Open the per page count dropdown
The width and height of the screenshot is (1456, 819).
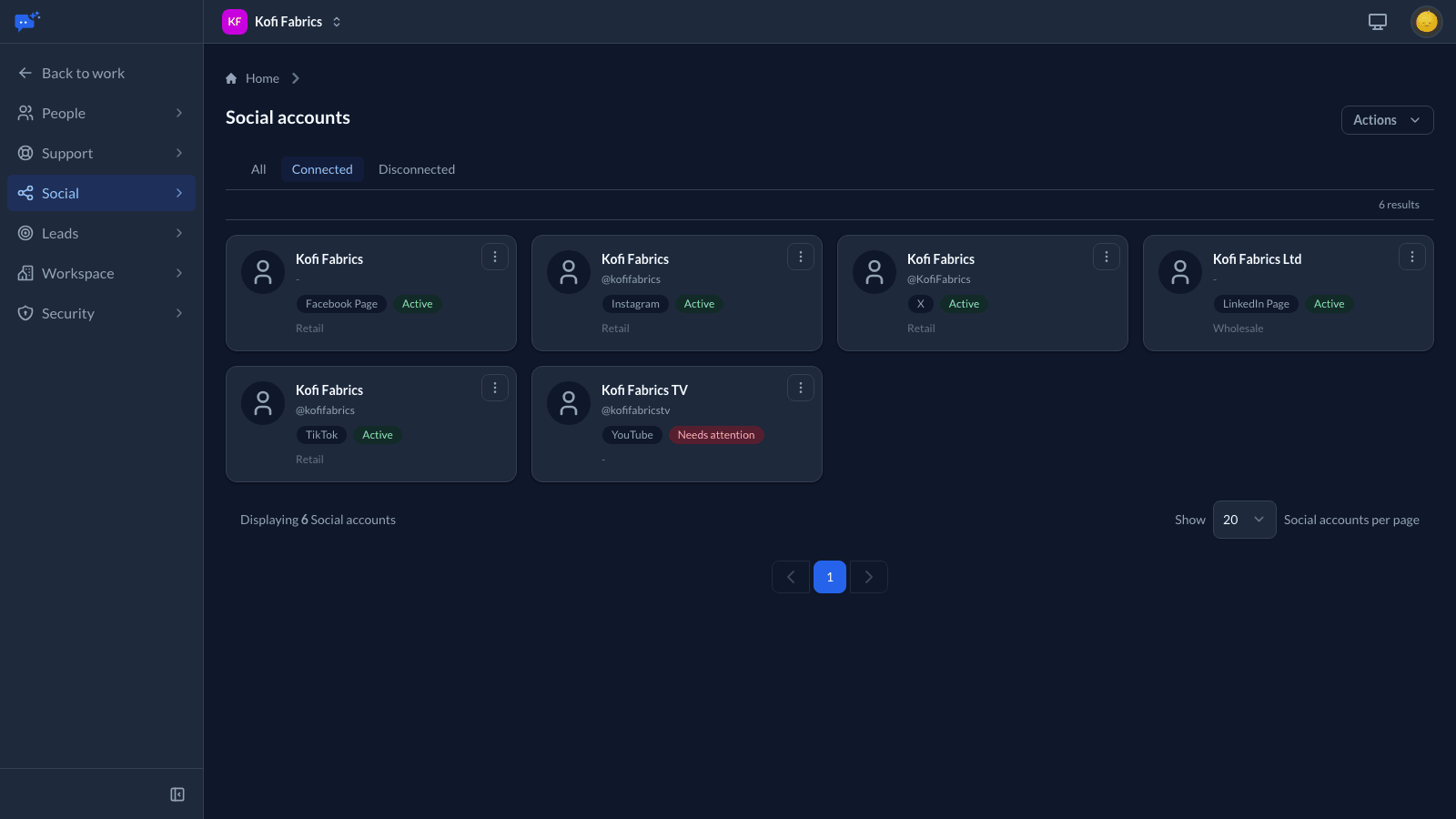click(x=1244, y=520)
